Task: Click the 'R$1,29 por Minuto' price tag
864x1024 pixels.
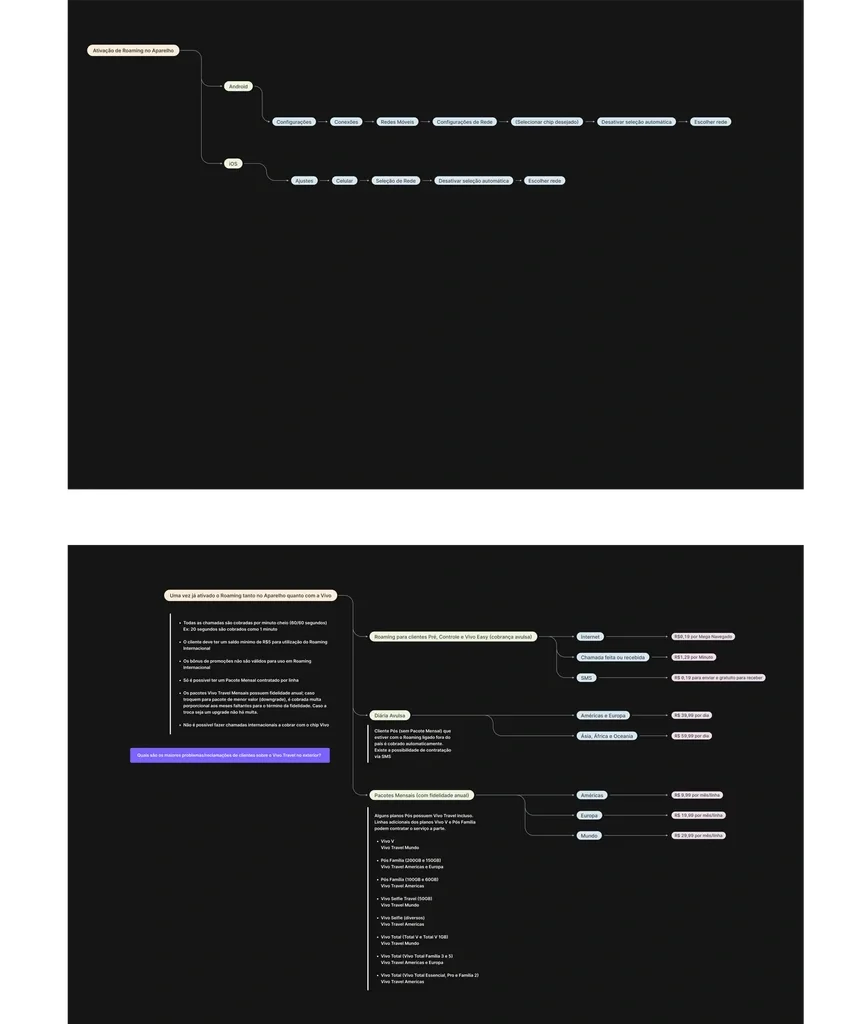Action: tap(694, 657)
